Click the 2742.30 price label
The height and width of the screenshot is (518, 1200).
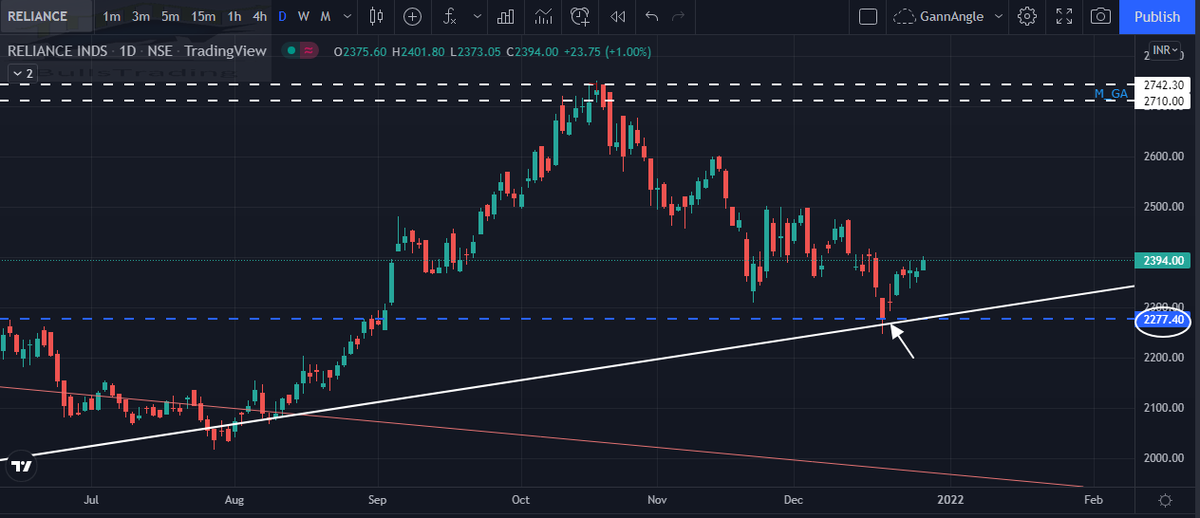pyautogui.click(x=1161, y=86)
